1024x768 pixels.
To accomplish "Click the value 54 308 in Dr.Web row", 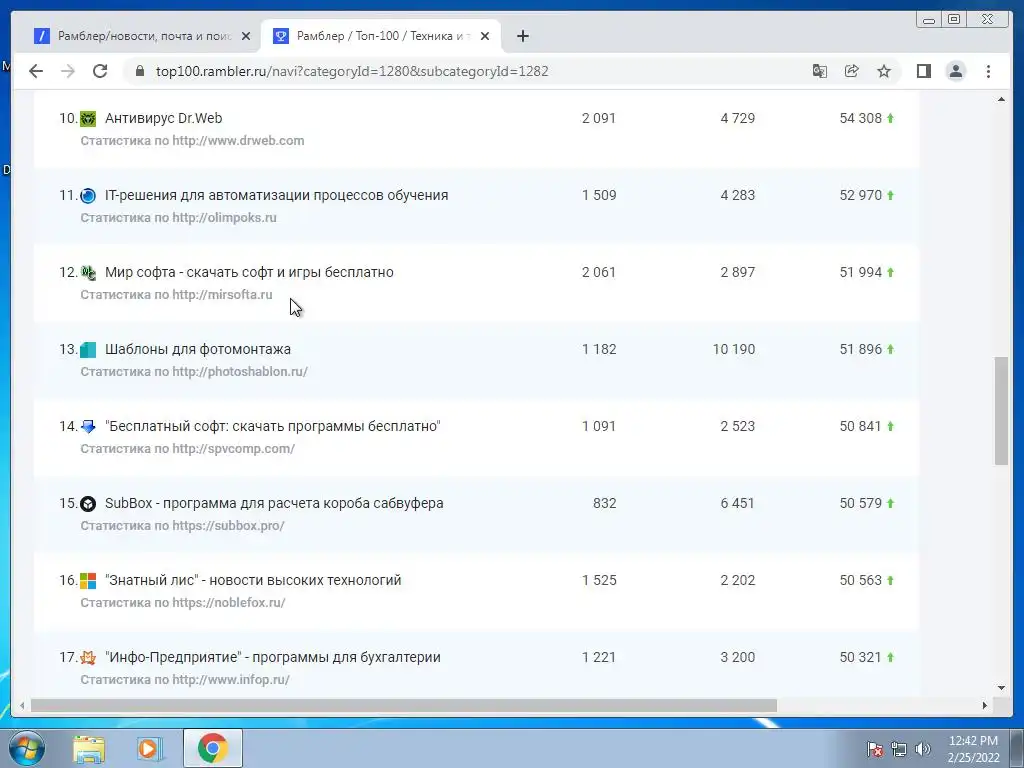I will (x=860, y=118).
